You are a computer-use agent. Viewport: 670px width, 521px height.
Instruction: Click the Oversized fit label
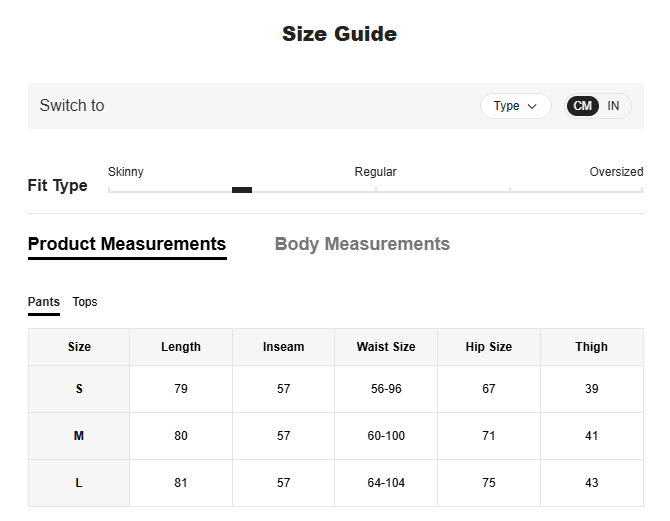tap(616, 172)
